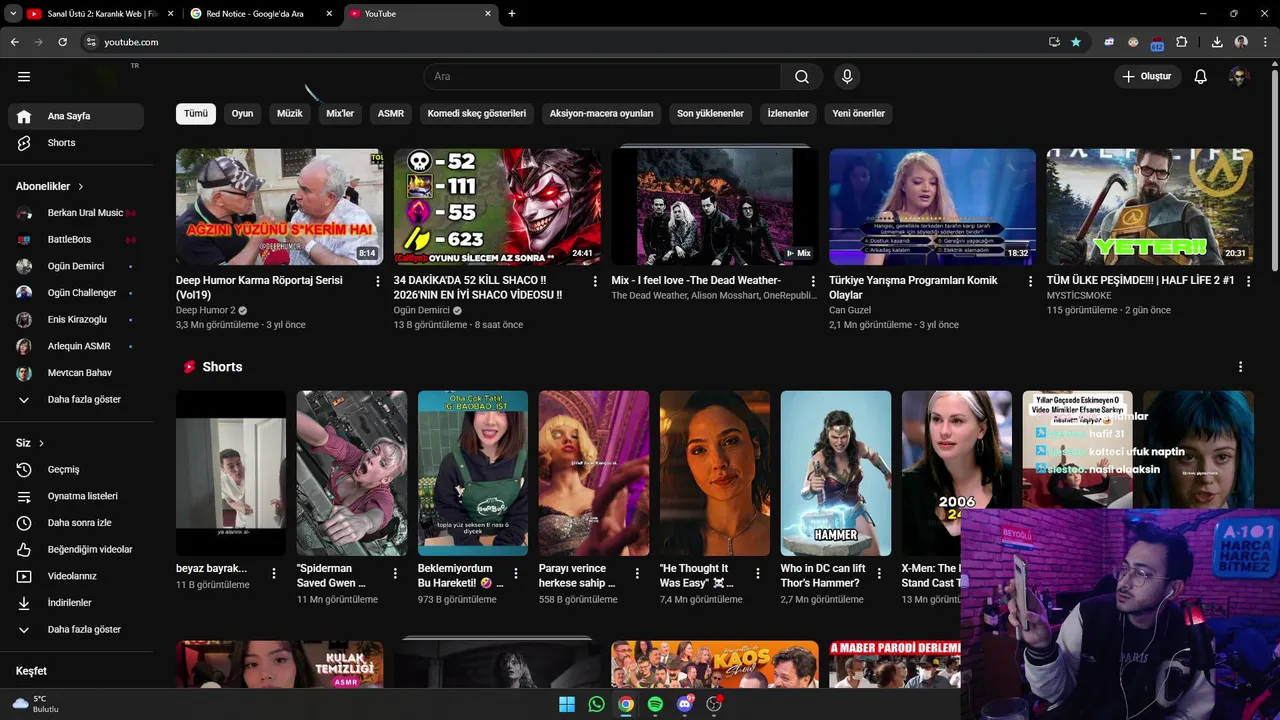Open the beyaz bayrak short

tap(231, 473)
